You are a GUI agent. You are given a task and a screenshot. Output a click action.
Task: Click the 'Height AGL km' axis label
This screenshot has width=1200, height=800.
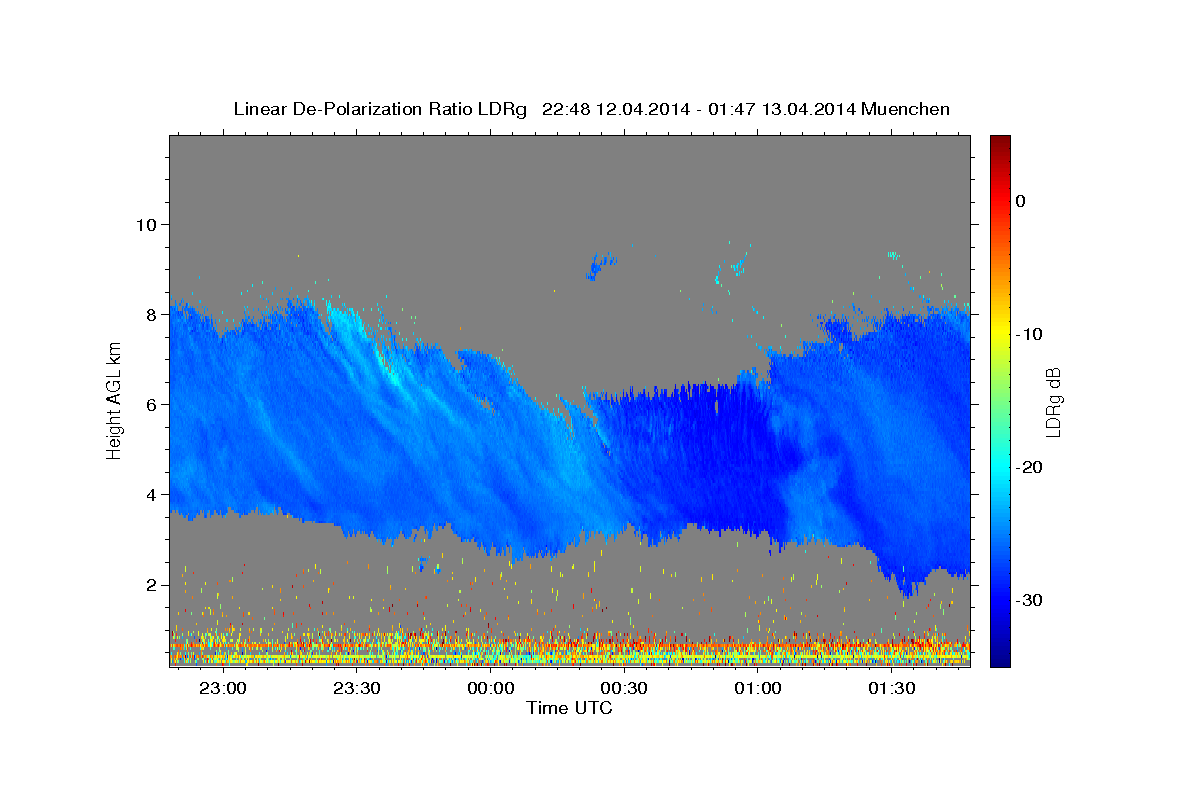(115, 400)
